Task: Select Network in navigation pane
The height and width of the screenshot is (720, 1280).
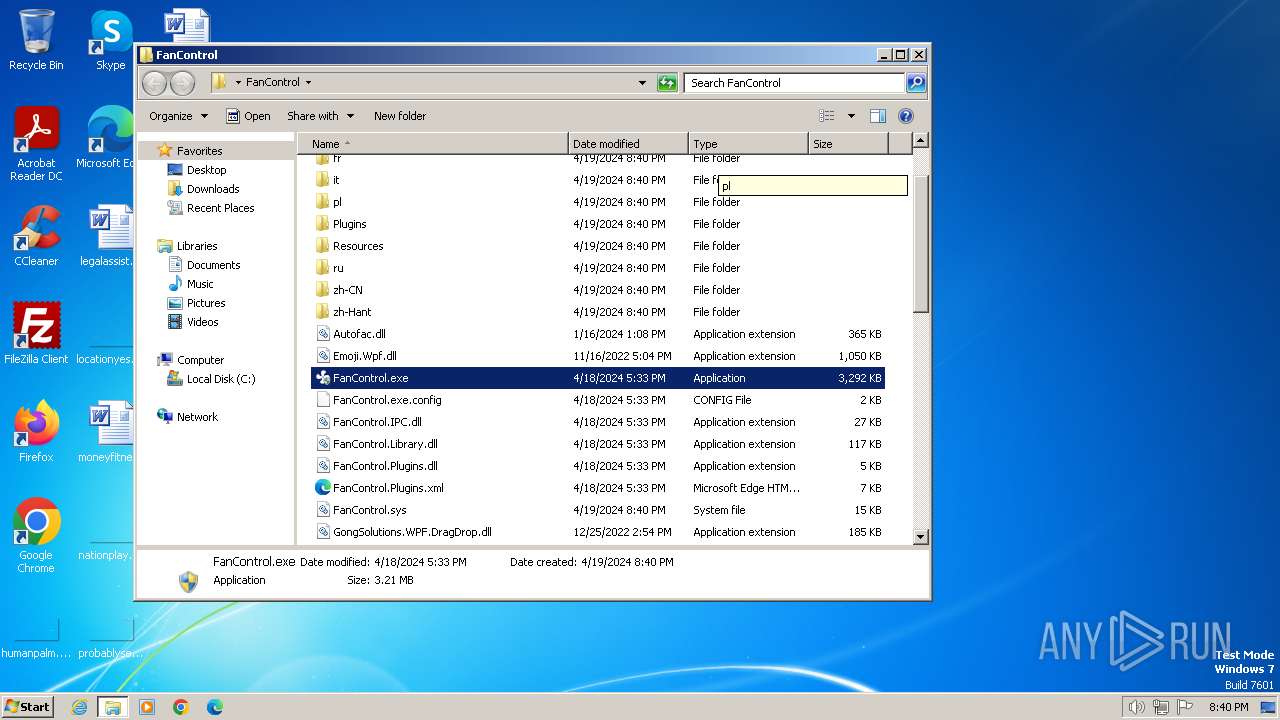Action: [197, 417]
